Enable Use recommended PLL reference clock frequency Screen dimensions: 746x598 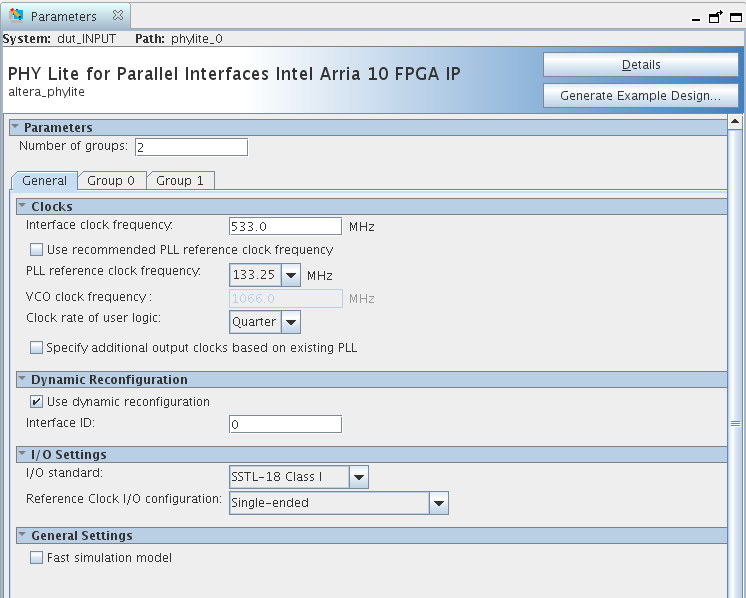coord(36,250)
